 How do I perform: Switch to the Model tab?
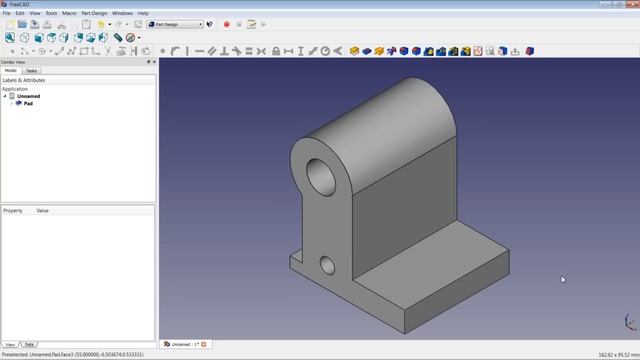point(11,71)
